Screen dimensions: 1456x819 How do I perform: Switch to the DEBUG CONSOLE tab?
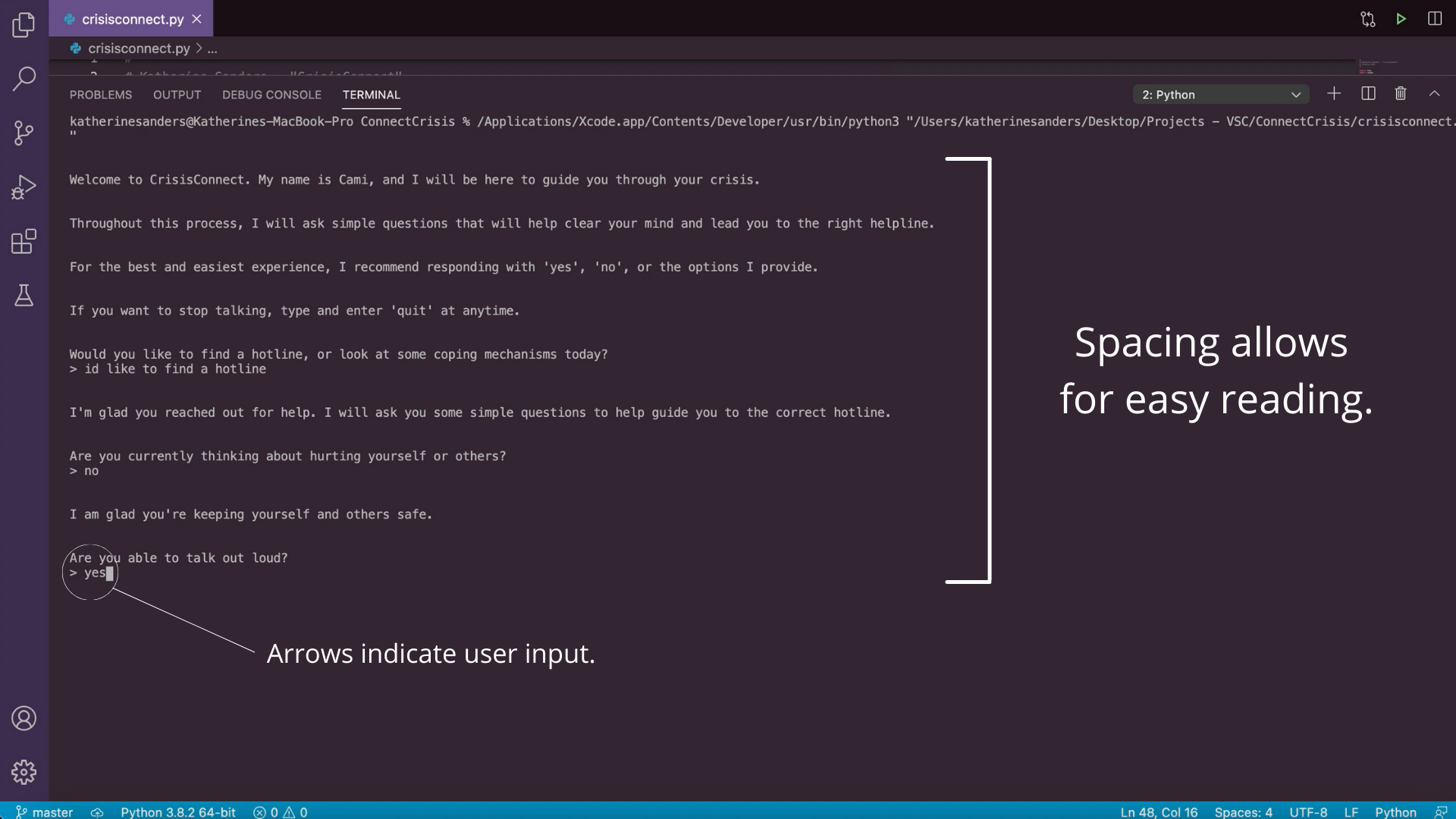pos(271,95)
